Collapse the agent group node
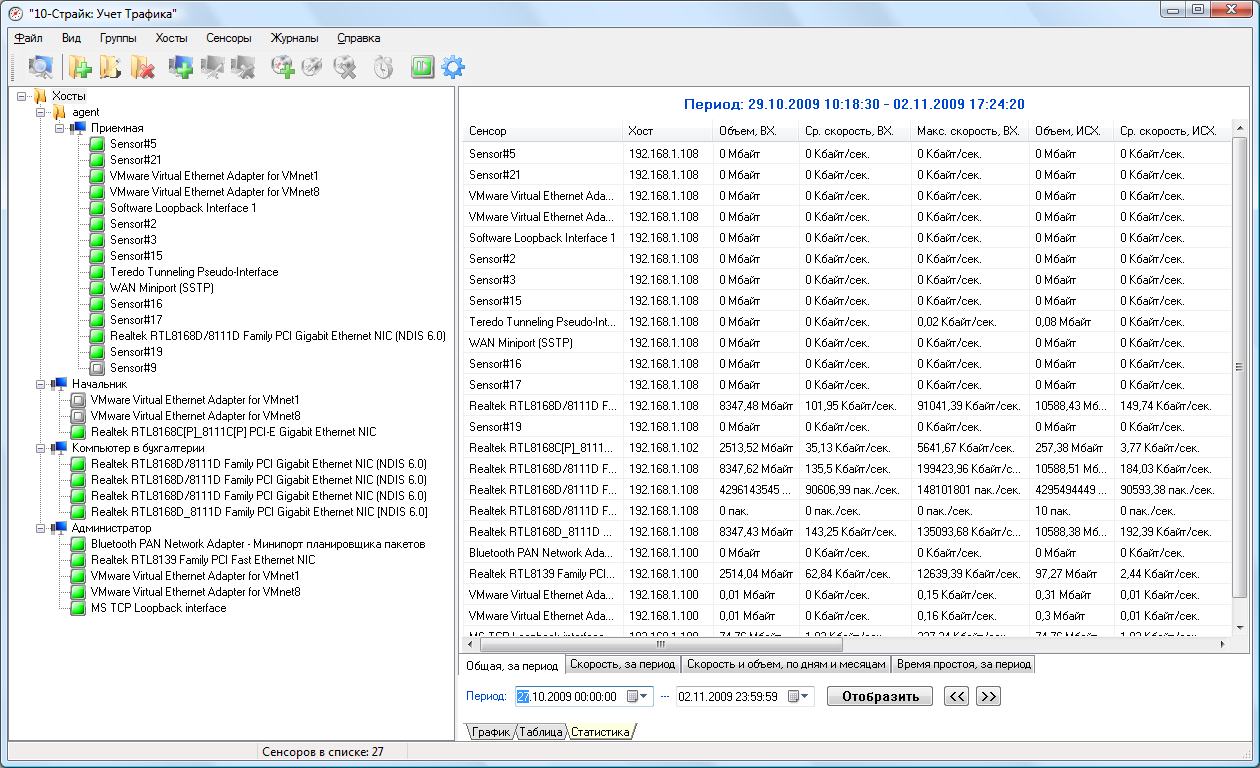Image resolution: width=1260 pixels, height=768 pixels. (41, 112)
